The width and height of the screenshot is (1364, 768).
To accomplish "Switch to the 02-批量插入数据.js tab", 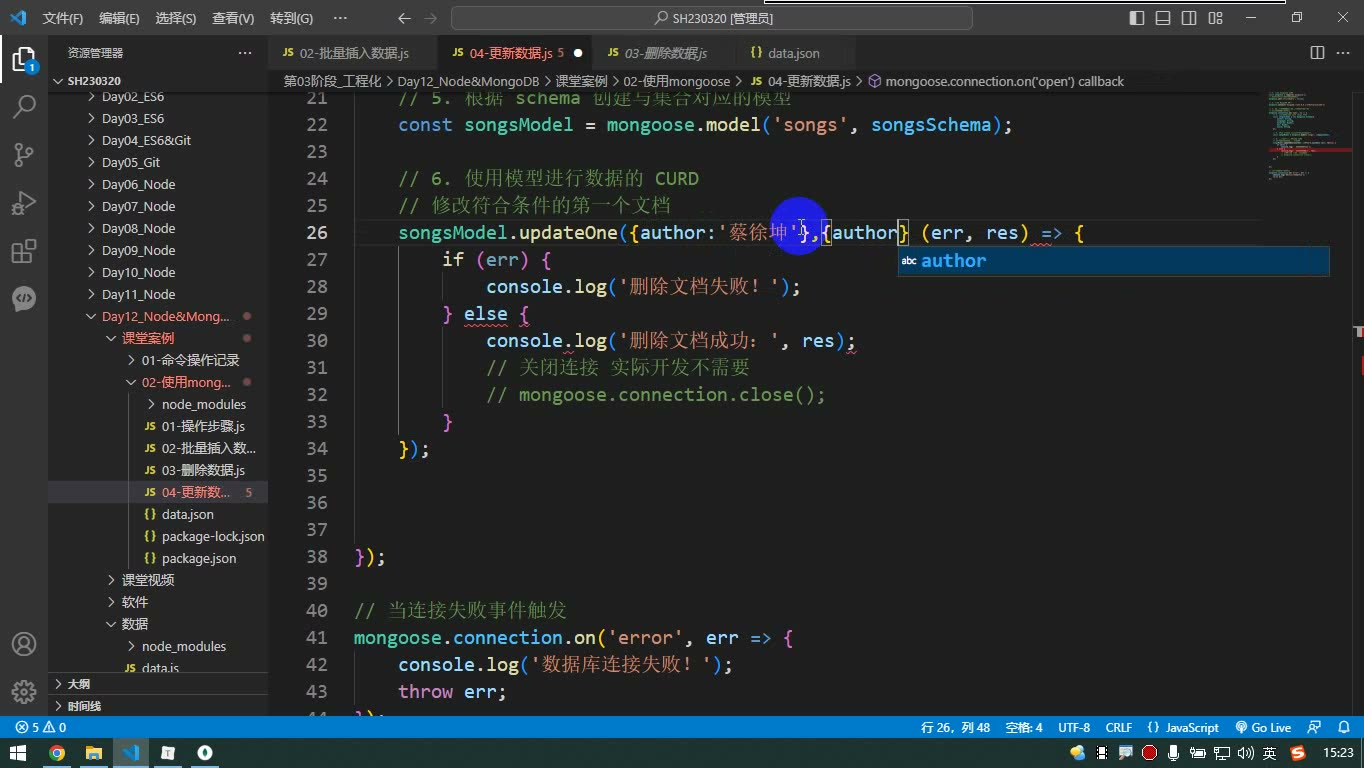I will [x=354, y=53].
